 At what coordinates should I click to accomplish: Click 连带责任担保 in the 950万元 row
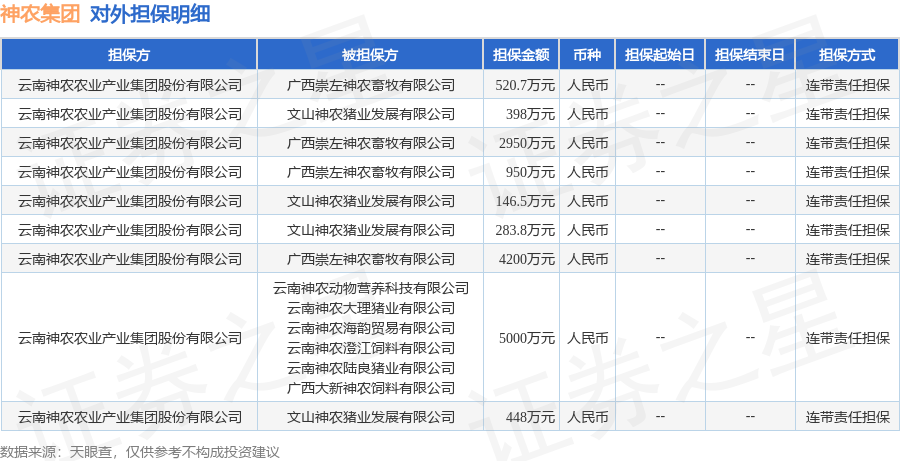click(848, 172)
